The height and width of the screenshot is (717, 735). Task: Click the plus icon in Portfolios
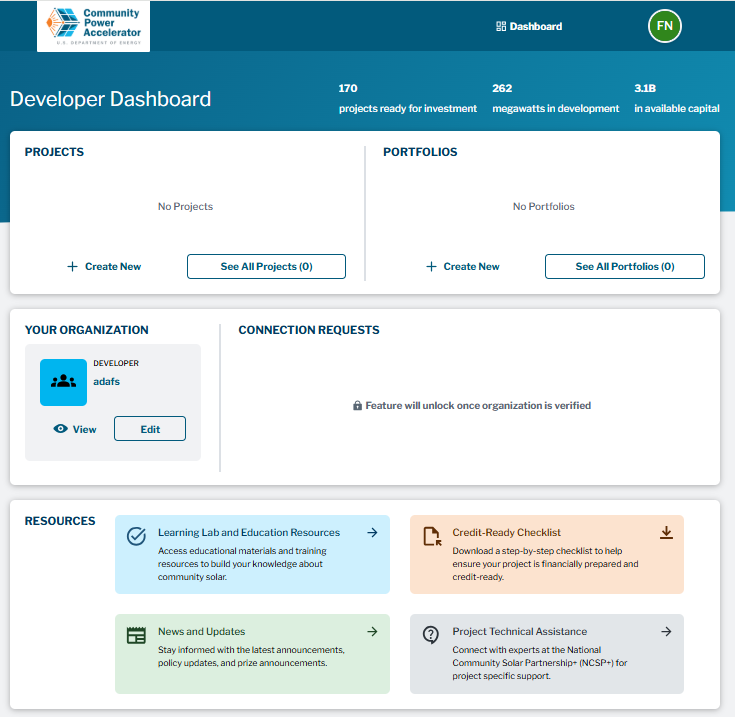tap(431, 267)
